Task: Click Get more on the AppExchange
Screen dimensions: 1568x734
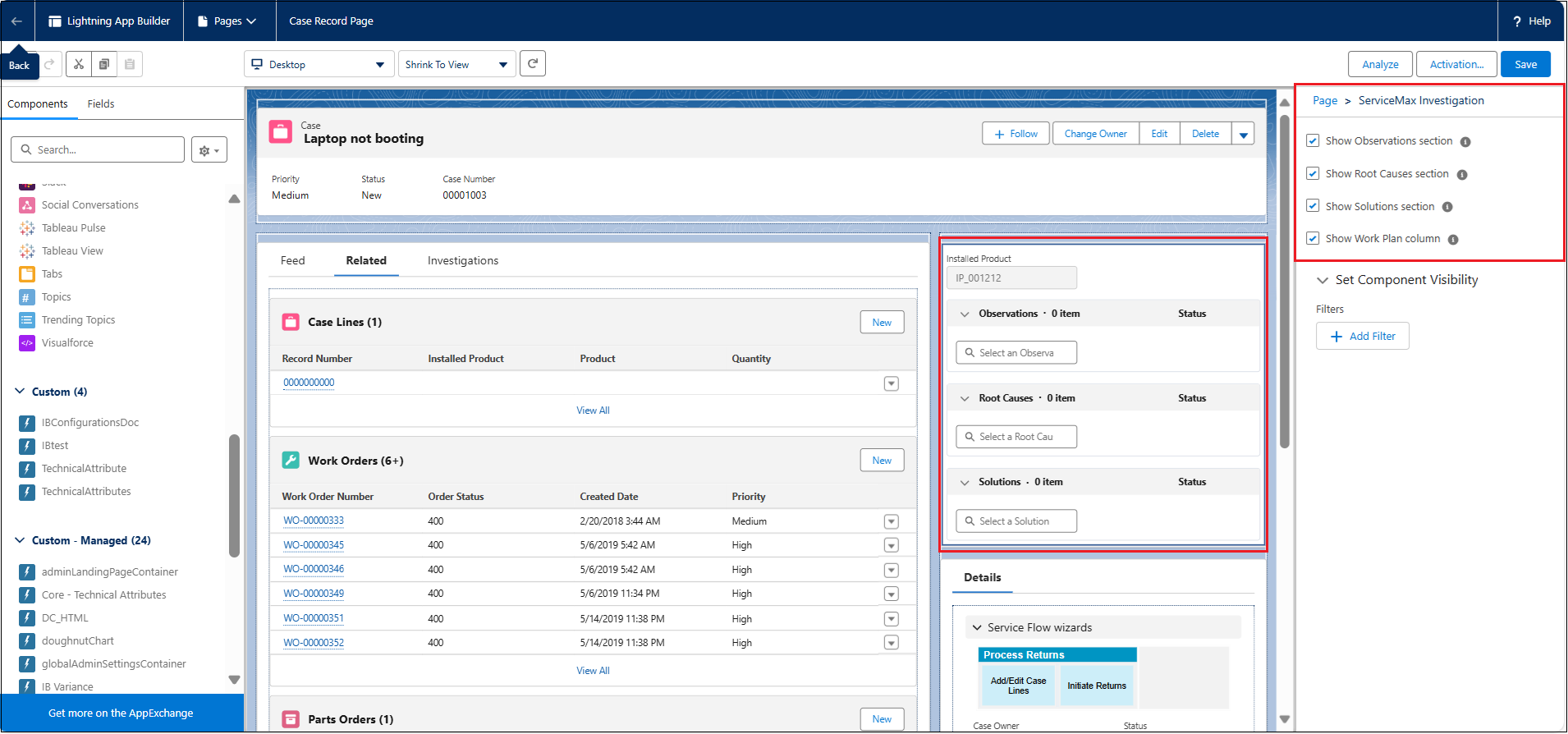Action: [x=121, y=713]
